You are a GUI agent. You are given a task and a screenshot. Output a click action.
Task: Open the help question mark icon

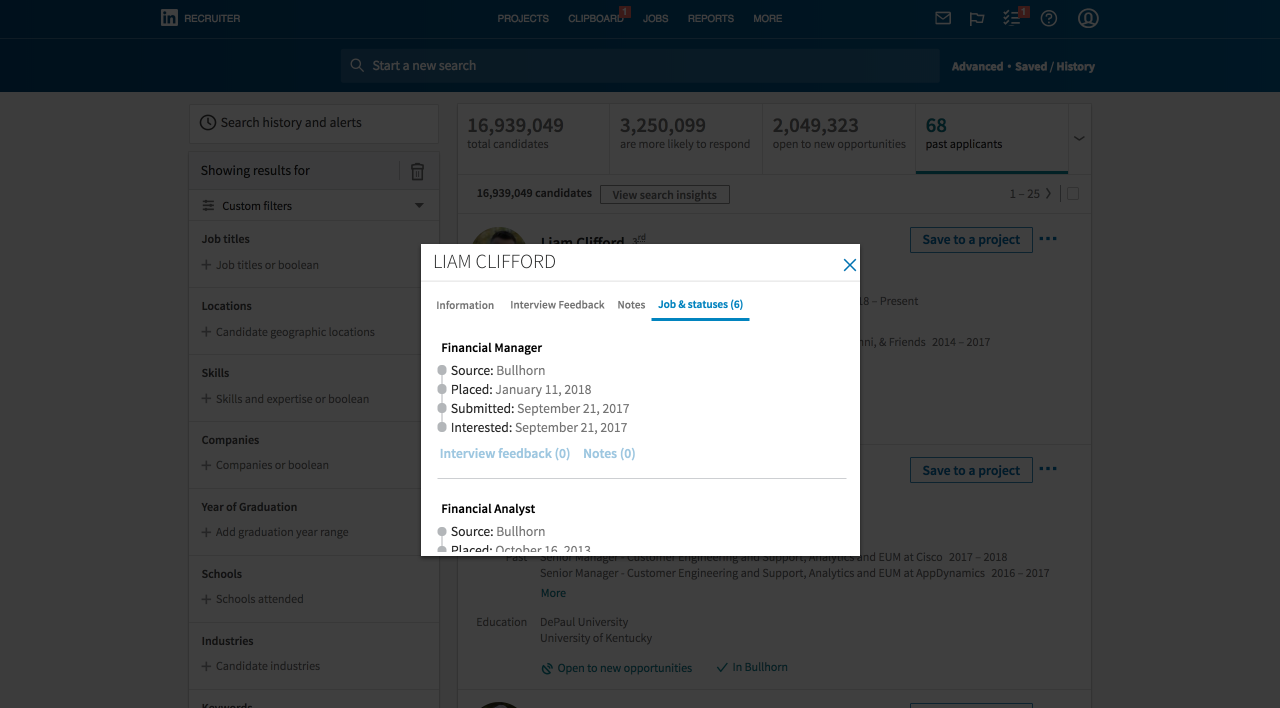coord(1049,18)
